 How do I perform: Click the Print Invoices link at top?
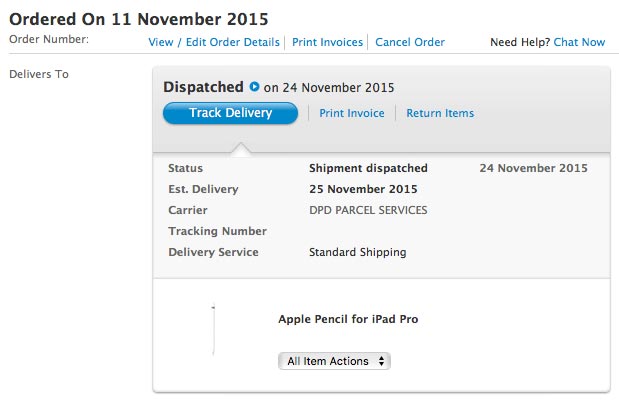tap(327, 42)
